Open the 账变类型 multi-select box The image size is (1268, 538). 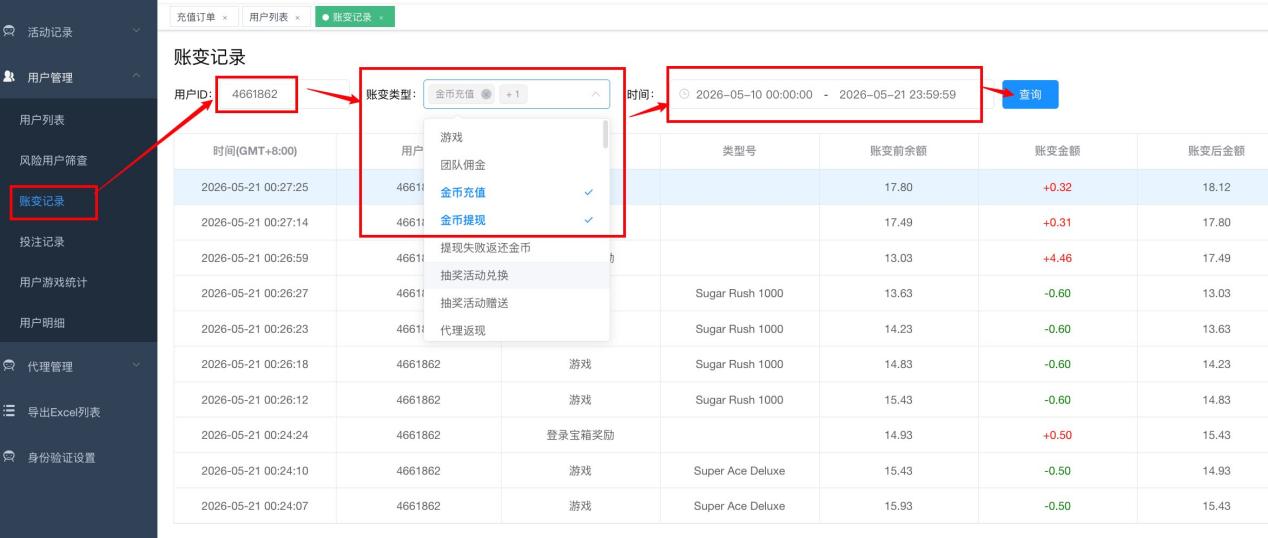[x=516, y=94]
